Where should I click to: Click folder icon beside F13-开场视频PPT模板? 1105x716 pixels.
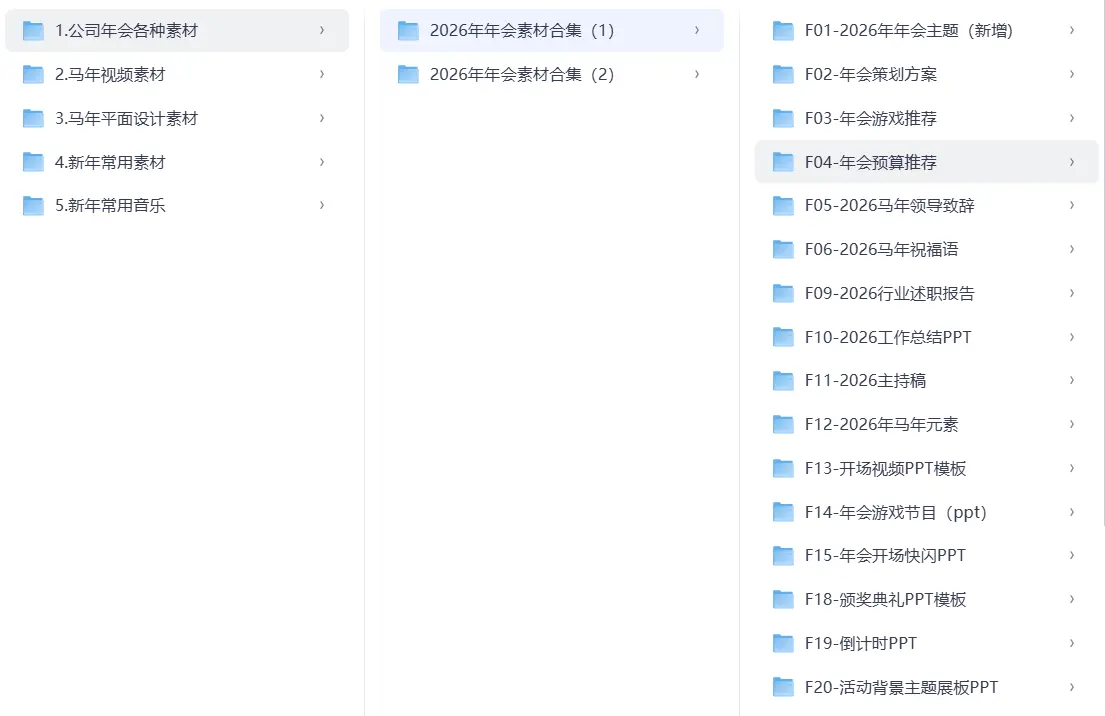783,469
